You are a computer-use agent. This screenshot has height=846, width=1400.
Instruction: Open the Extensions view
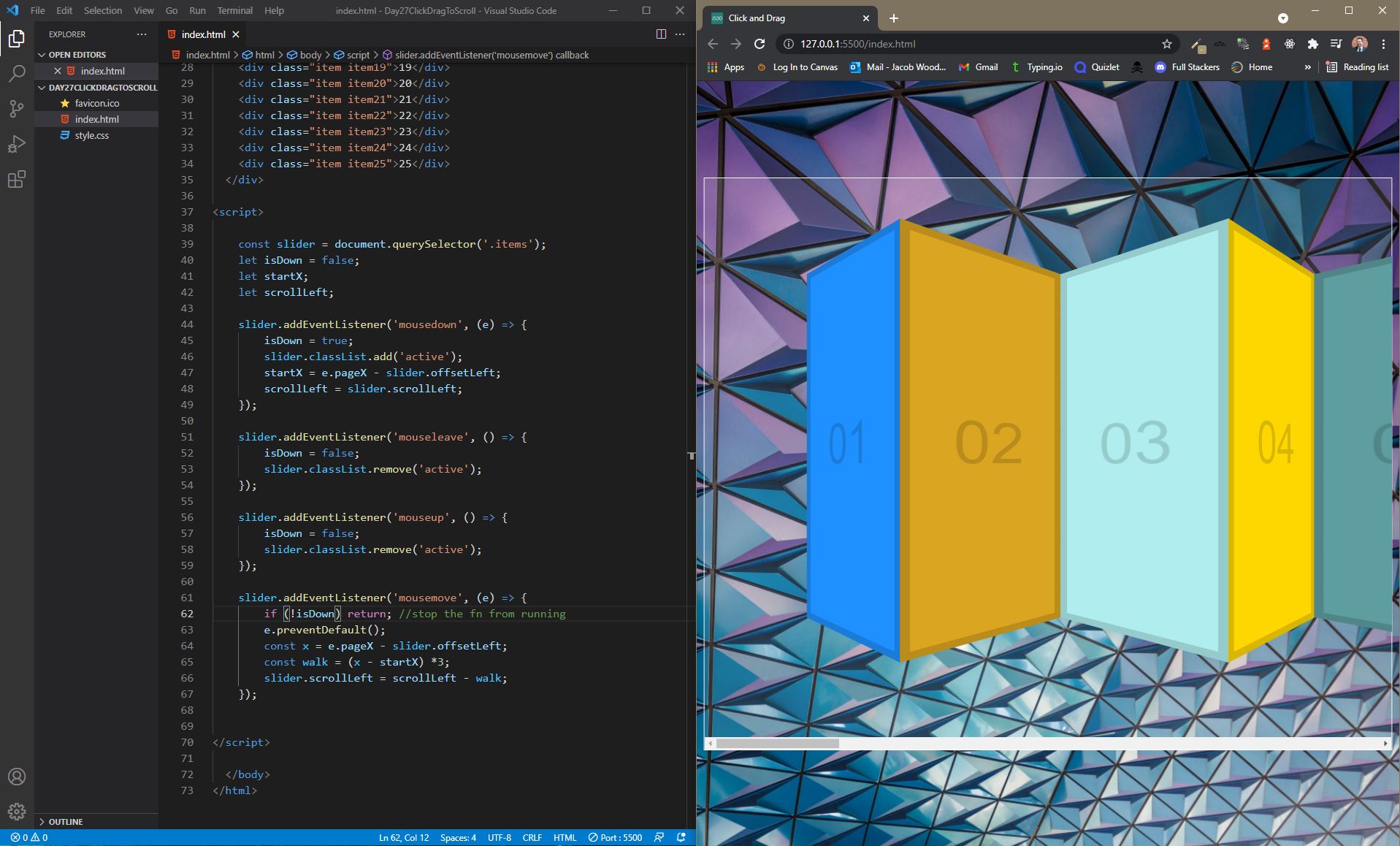(17, 179)
